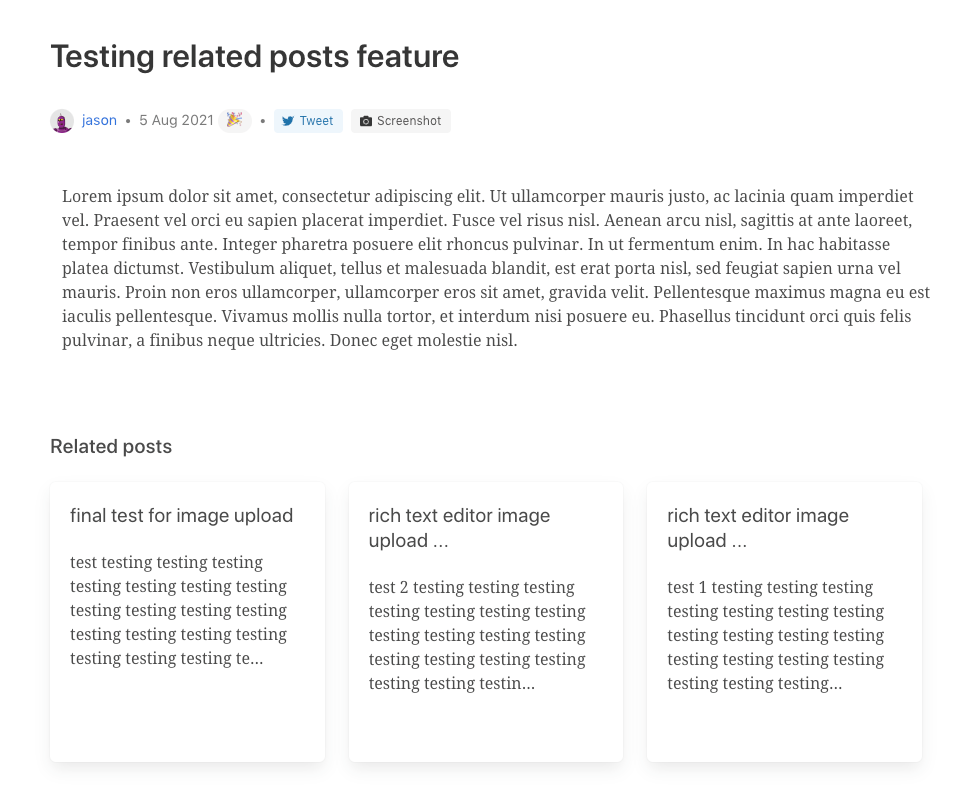Viewport: 976px width, 810px height.
Task: Click the excerpt beginning with 'test 2'
Action: coord(477,635)
